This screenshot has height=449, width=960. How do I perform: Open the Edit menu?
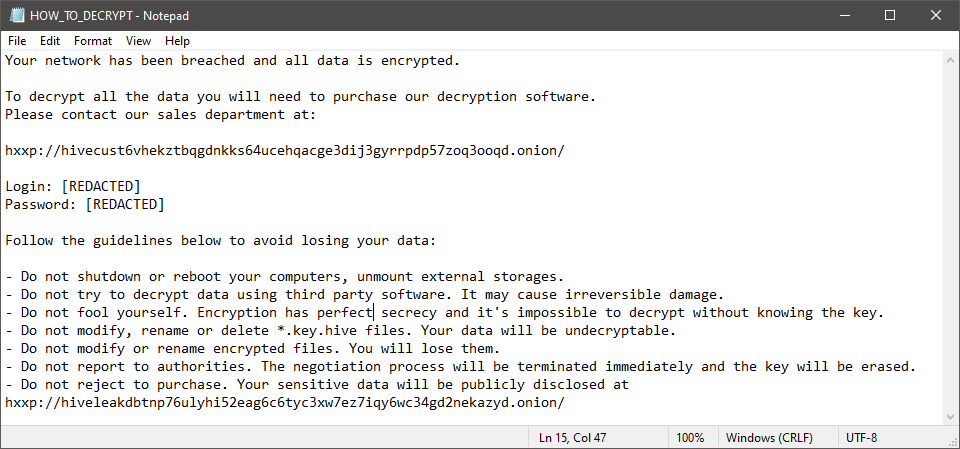tap(50, 41)
